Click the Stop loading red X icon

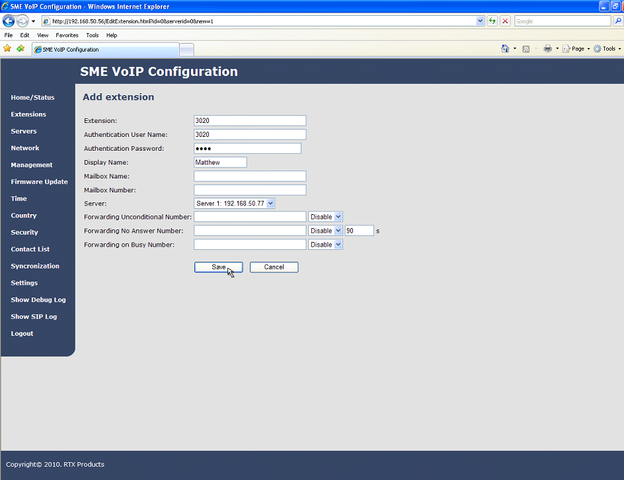coord(506,20)
